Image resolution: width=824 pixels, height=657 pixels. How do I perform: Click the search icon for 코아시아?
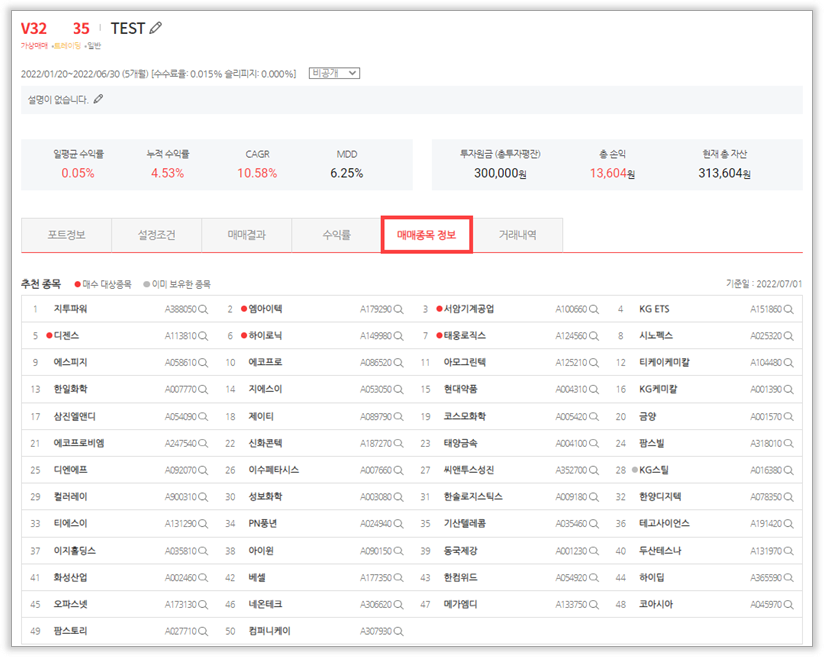pos(788,604)
